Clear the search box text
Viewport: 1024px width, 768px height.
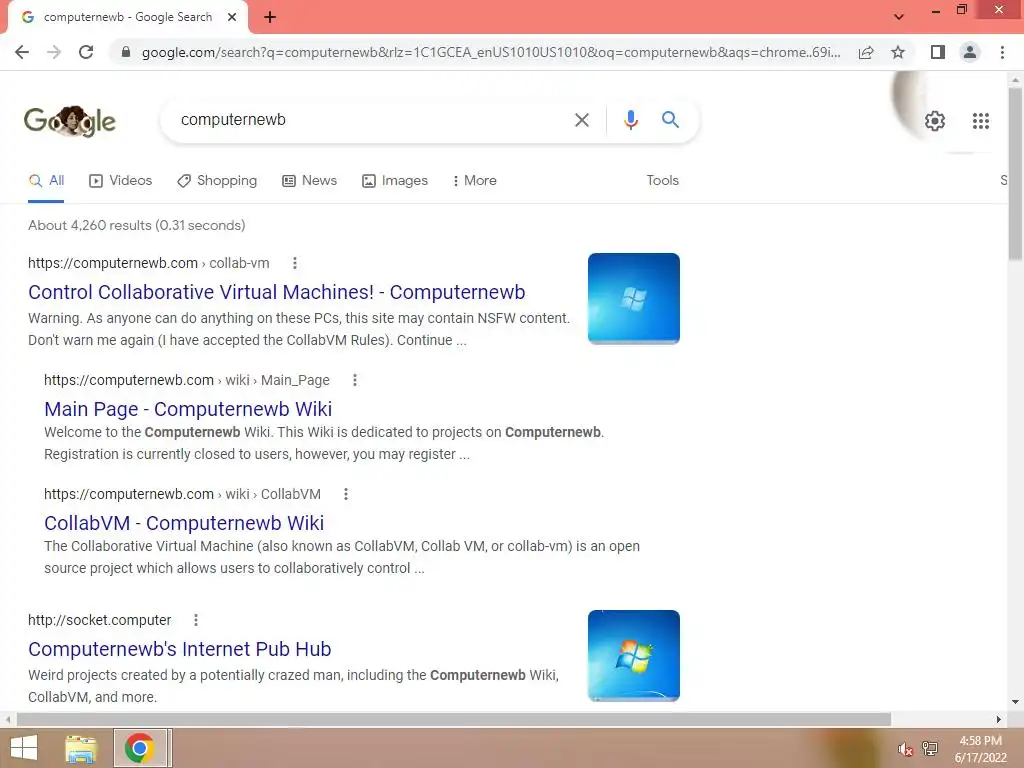tap(581, 120)
